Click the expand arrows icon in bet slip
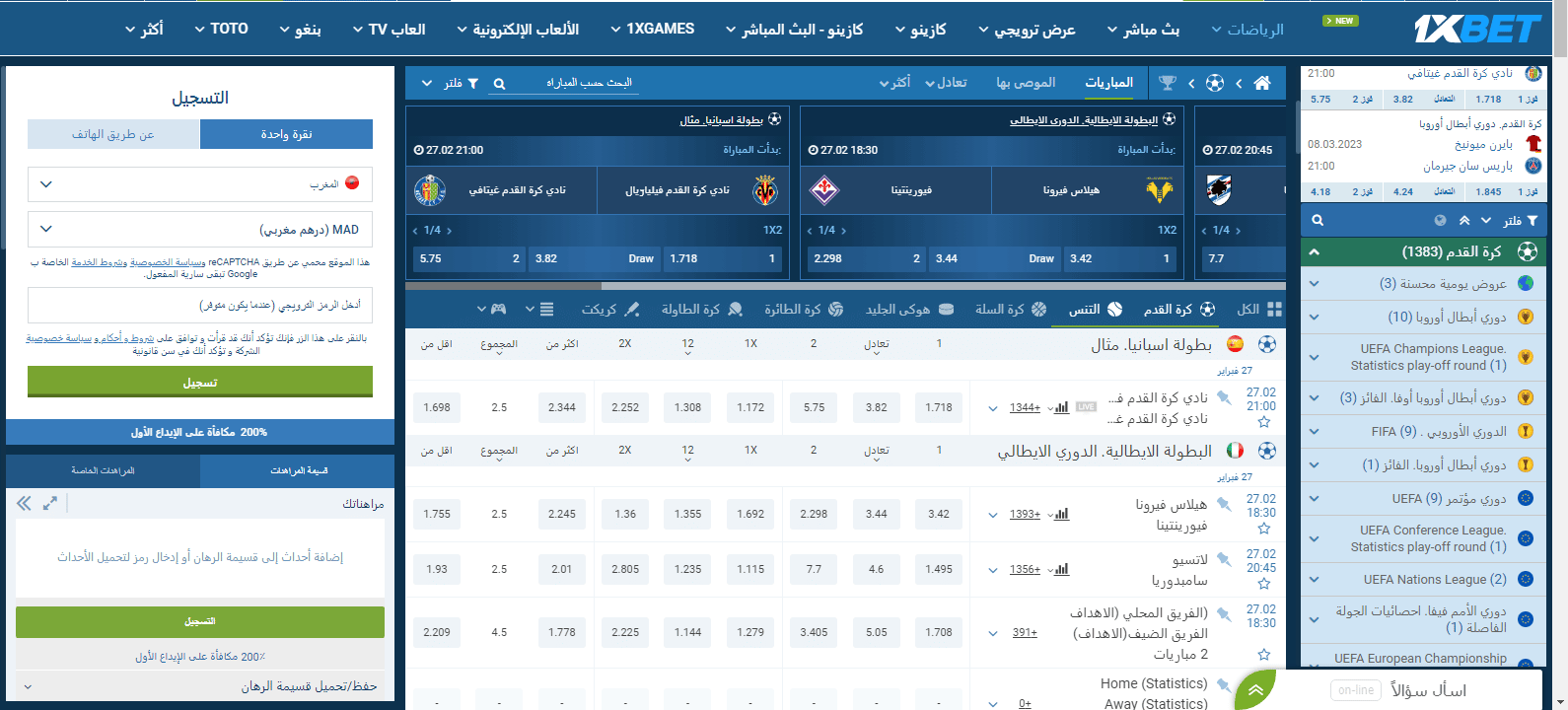This screenshot has width=1568, height=710. tap(50, 503)
